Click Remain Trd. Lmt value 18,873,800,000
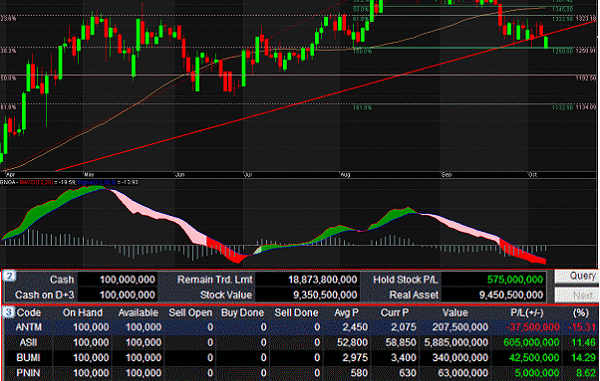600x381 pixels. 307,280
